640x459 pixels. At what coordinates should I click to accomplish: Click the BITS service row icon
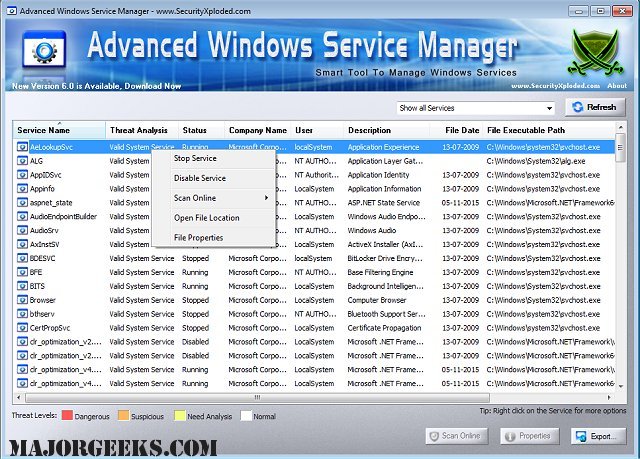(22, 286)
